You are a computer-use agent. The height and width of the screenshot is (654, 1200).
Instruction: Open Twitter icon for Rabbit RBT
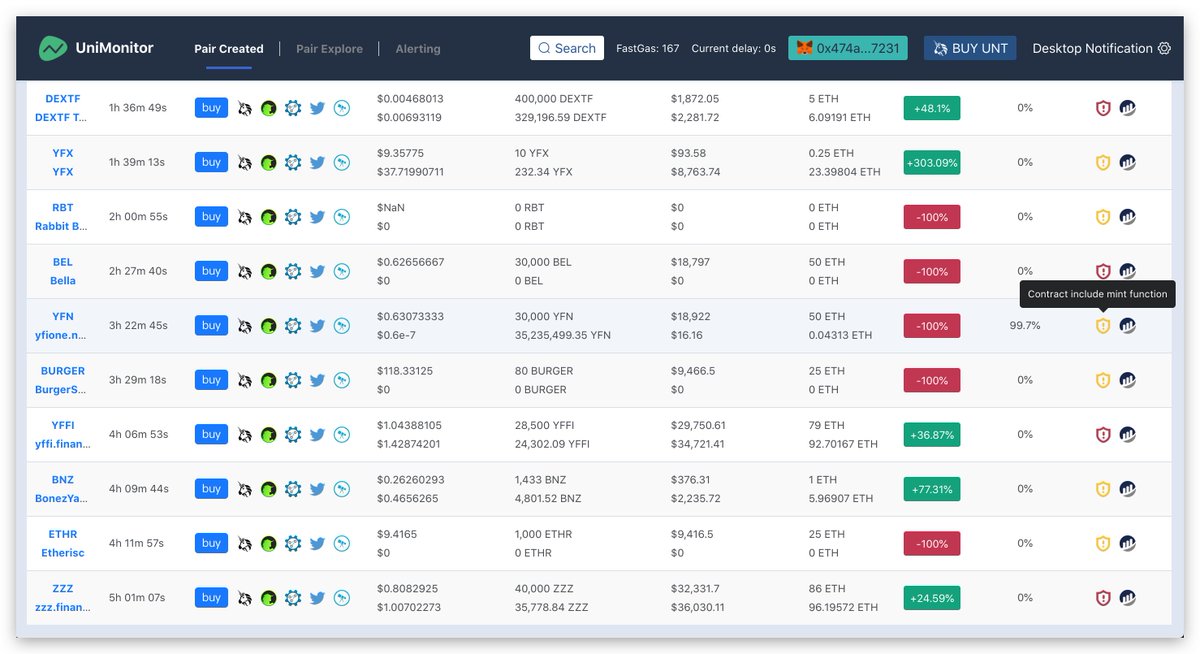pyautogui.click(x=317, y=217)
